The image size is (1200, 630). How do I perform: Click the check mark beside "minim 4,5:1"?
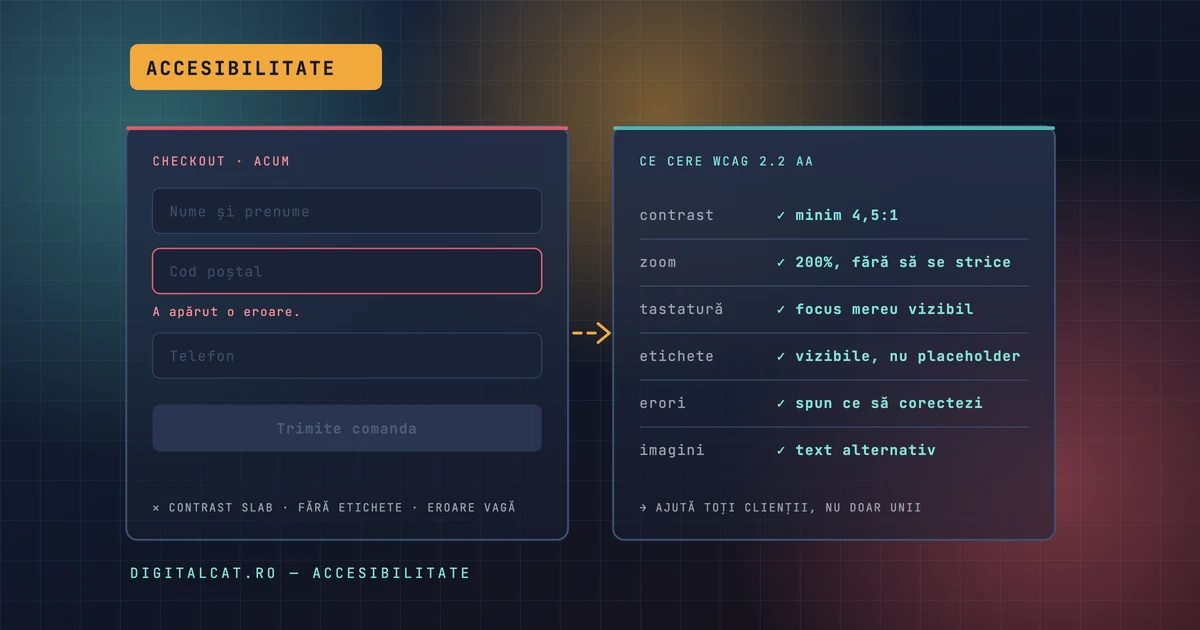[781, 215]
